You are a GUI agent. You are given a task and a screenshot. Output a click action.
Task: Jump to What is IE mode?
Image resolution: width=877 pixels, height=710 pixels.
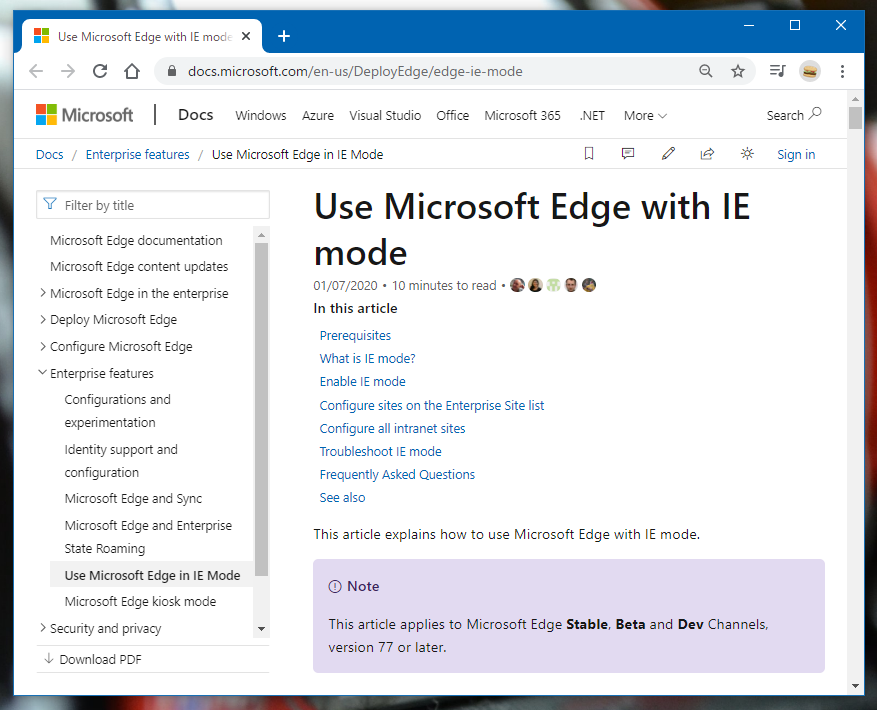click(367, 359)
